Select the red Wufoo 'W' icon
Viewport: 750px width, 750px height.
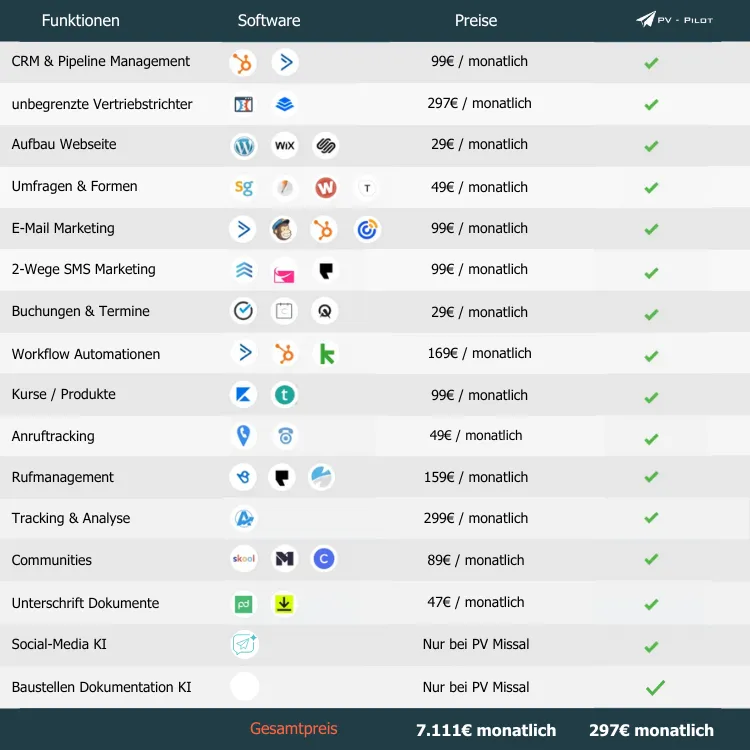[326, 188]
